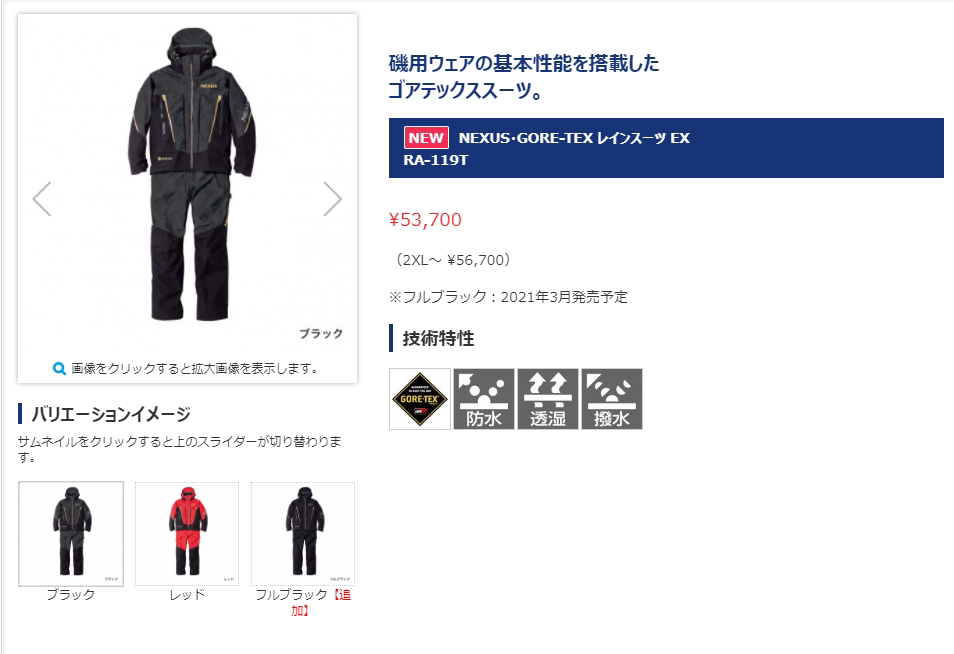Image resolution: width=954 pixels, height=654 pixels.
Task: Click the 透湿 breathable feature icon
Action: click(x=548, y=399)
